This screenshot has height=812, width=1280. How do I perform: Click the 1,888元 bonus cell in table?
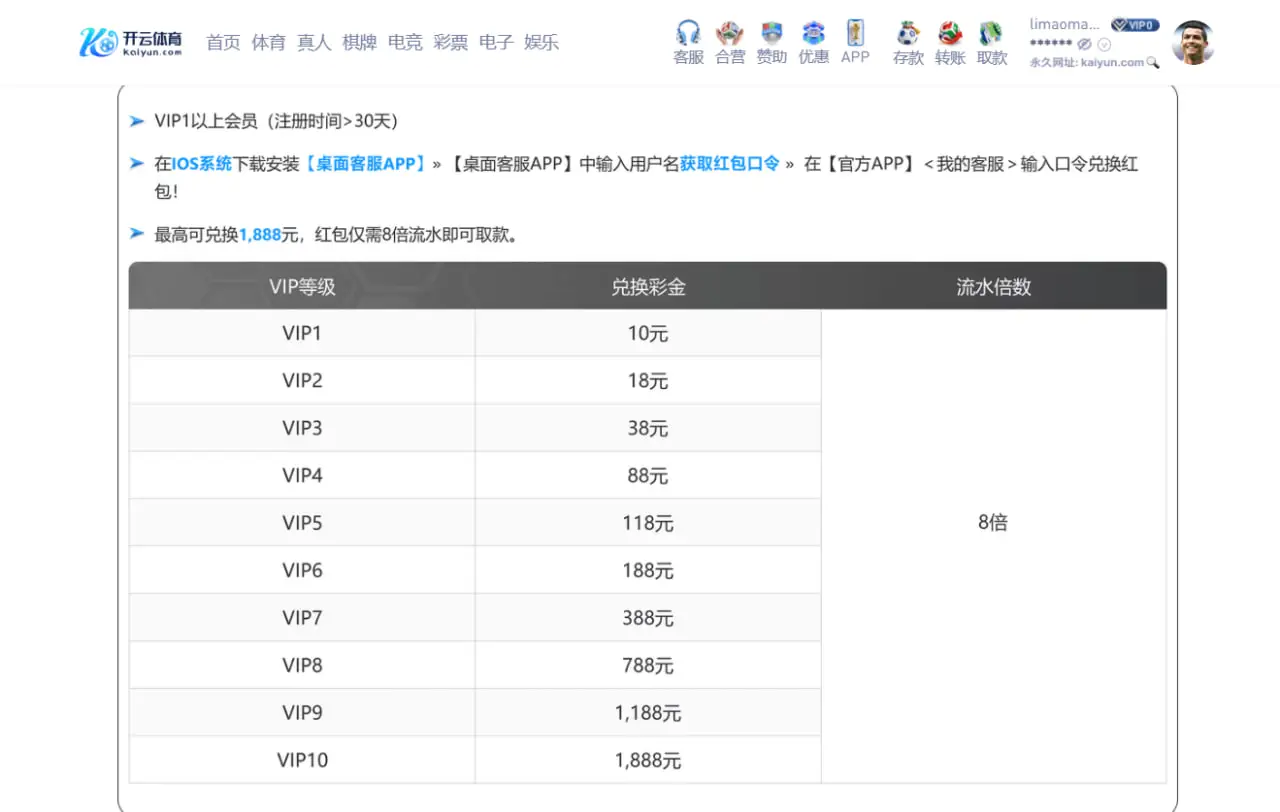click(648, 760)
